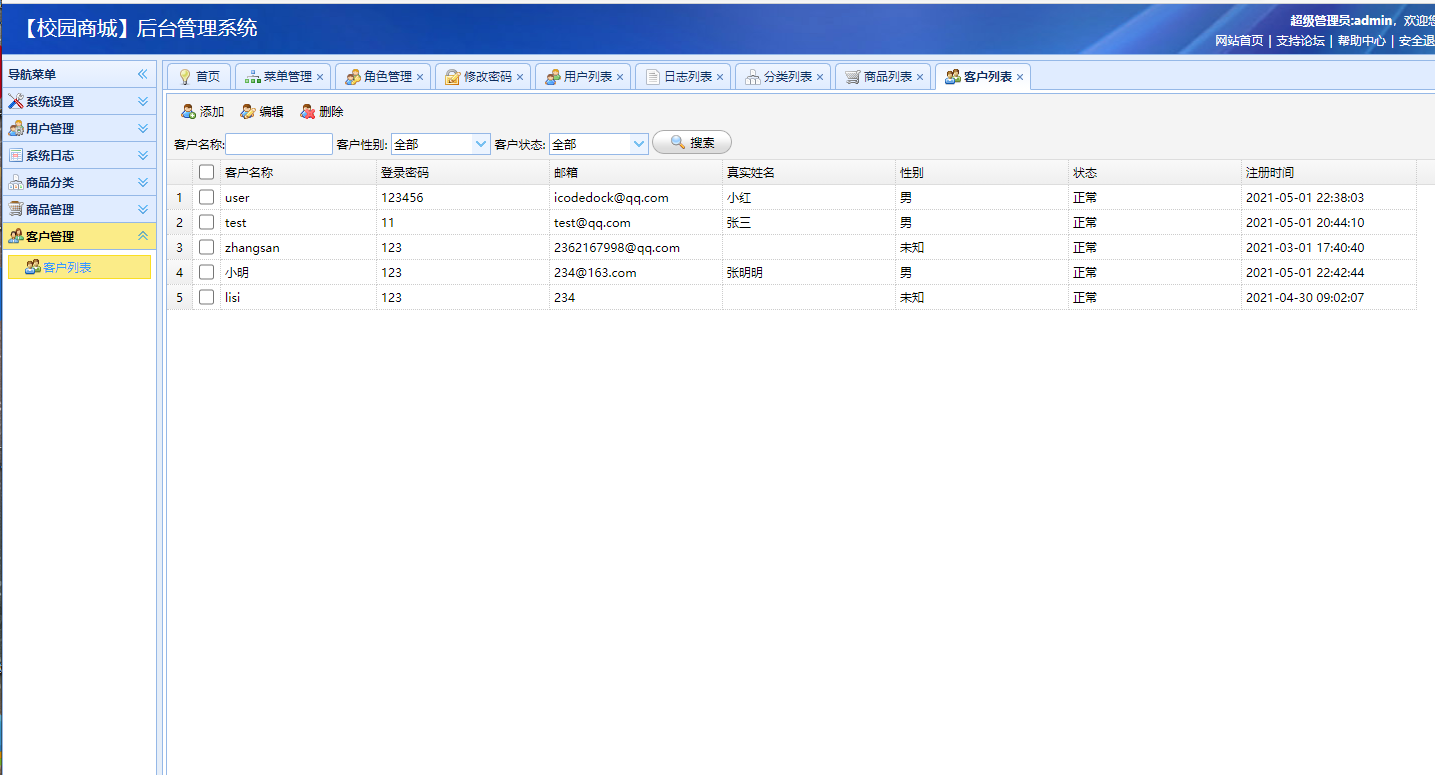Click the 删除 (Delete) toolbar icon
This screenshot has height=775, width=1435.
click(x=321, y=111)
